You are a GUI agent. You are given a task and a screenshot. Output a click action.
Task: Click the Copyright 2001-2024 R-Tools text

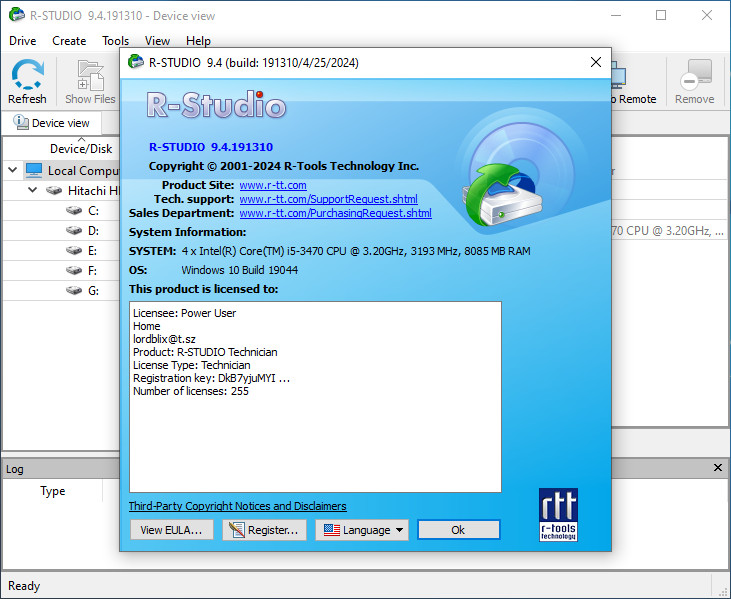pos(284,166)
